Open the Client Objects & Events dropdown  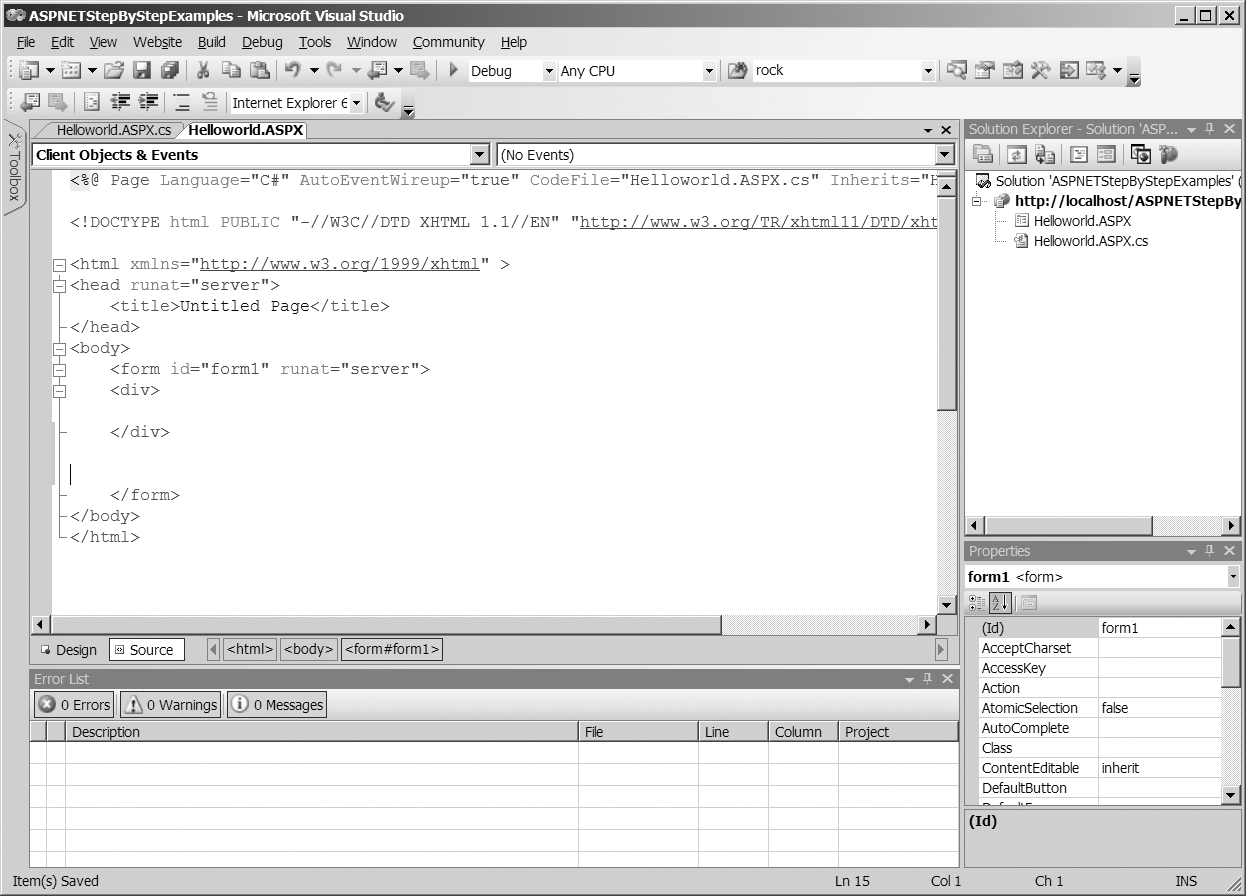tap(480, 155)
